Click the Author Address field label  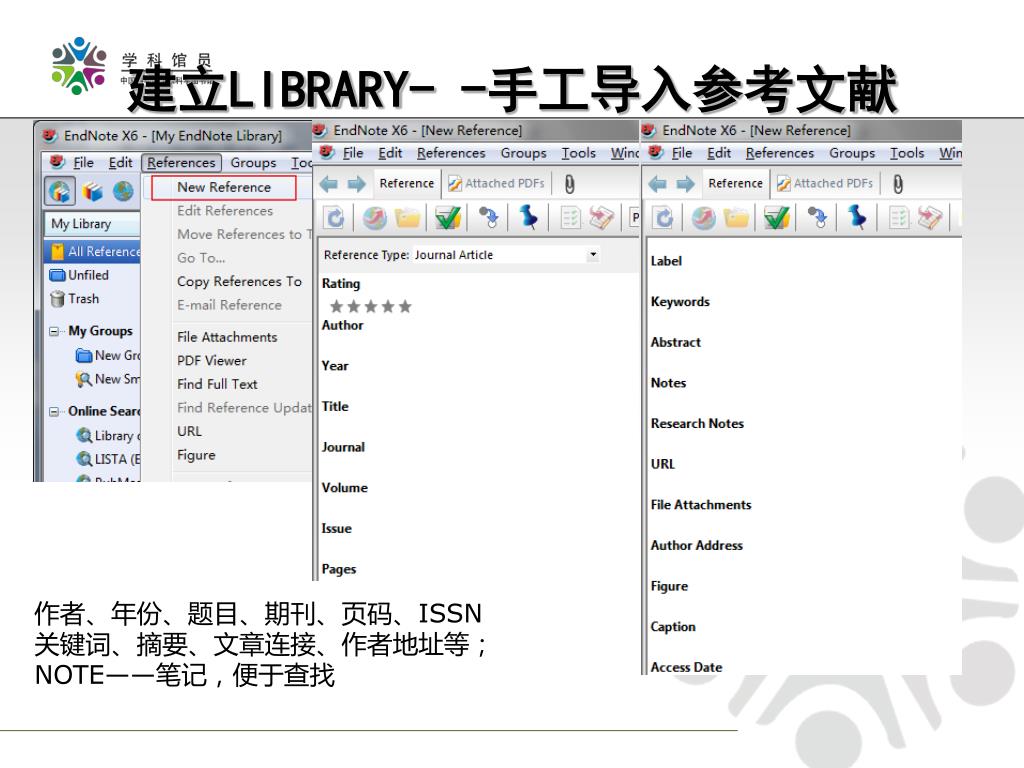[696, 545]
